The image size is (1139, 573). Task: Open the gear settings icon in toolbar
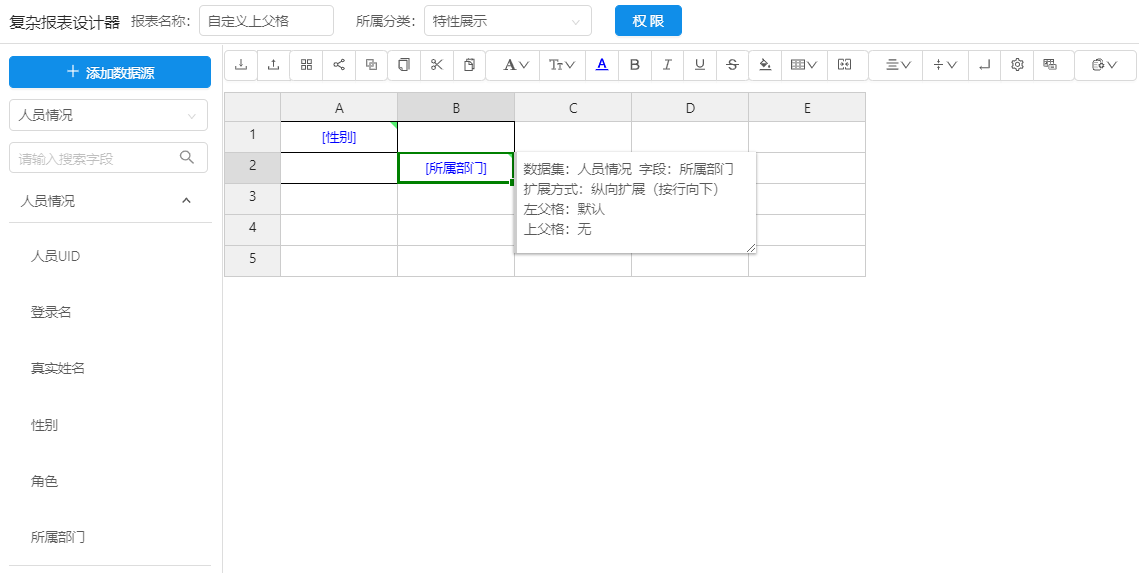(1017, 65)
